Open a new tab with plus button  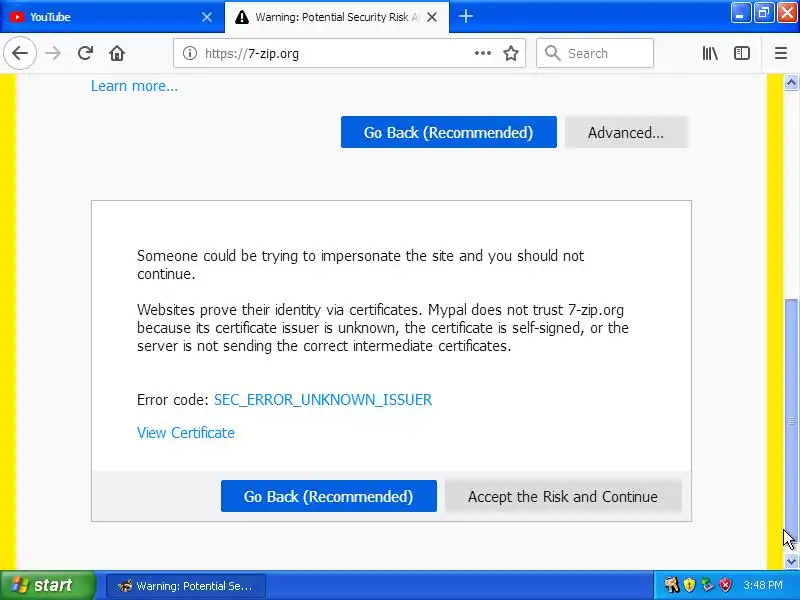465,16
